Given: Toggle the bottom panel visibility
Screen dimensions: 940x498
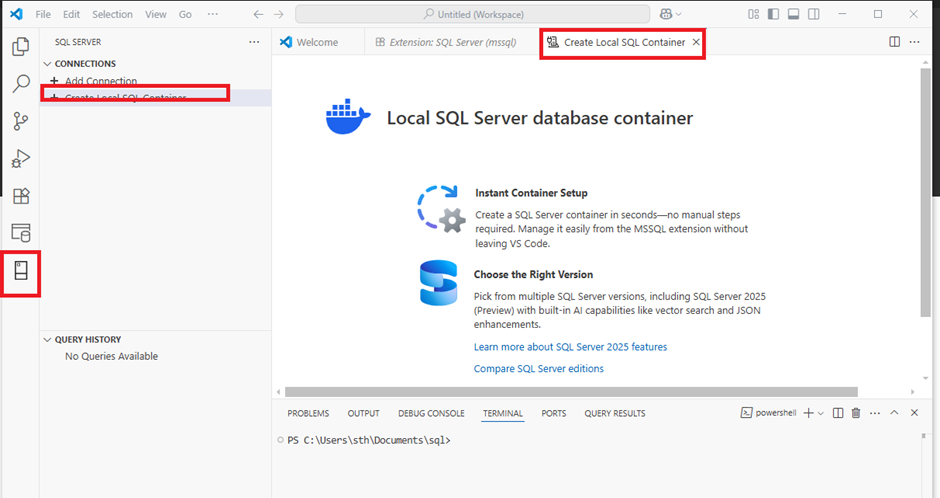Looking at the screenshot, I should click(793, 14).
